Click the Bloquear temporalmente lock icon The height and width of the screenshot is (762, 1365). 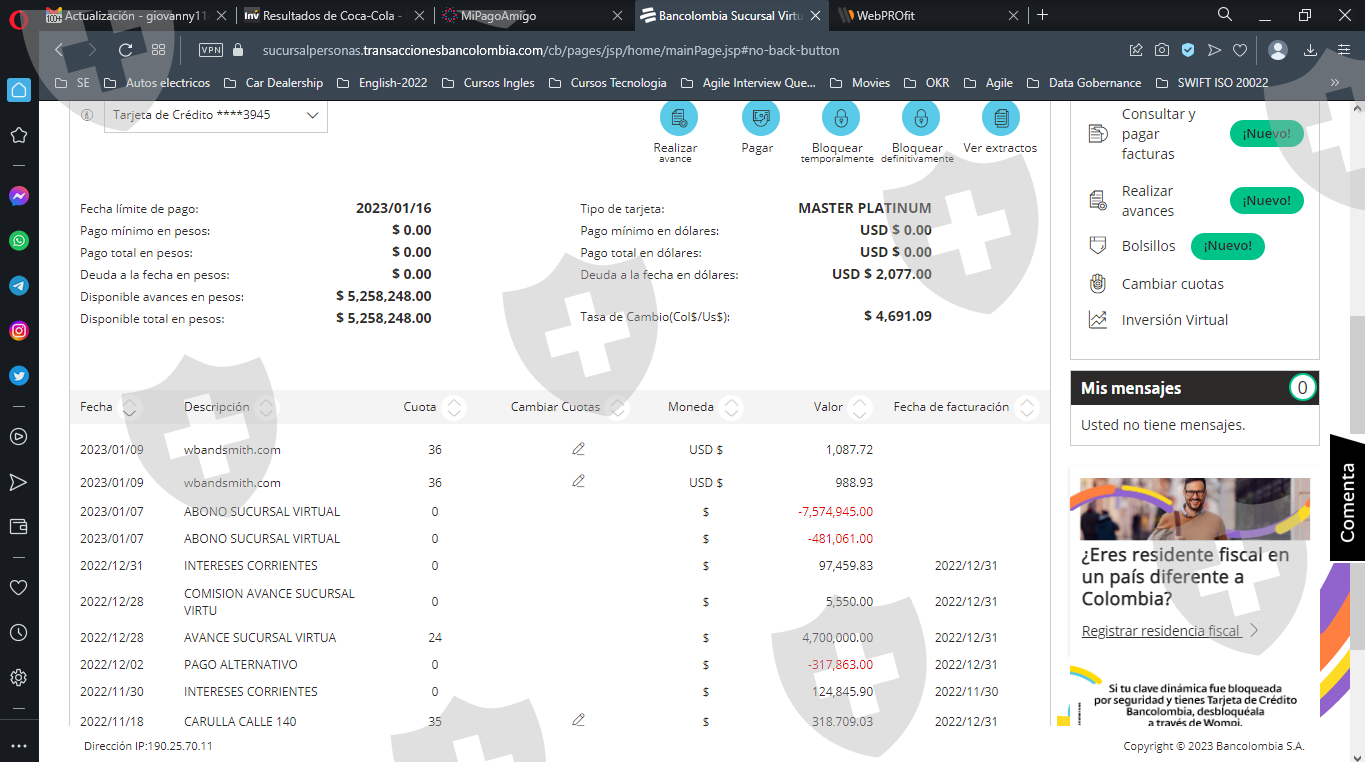pos(840,119)
